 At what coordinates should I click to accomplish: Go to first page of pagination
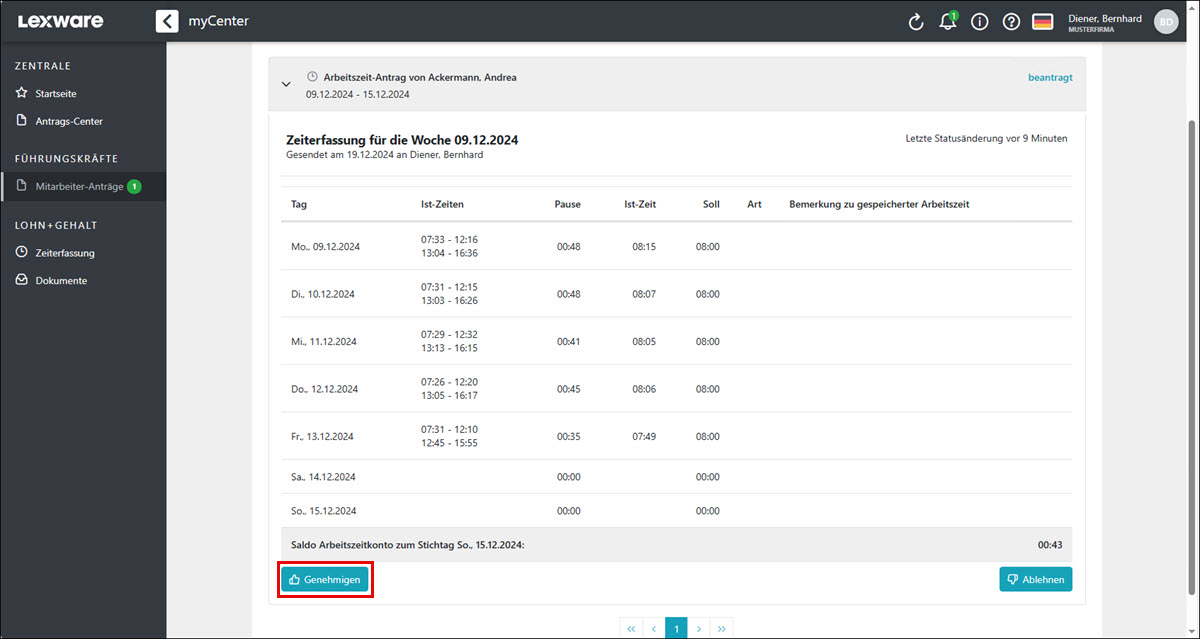(x=631, y=628)
